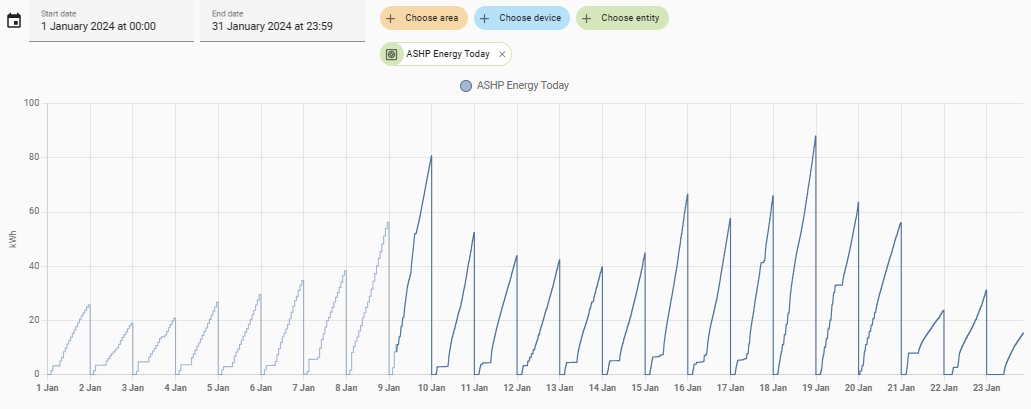The height and width of the screenshot is (409, 1031).
Task: Click the 40 value on the y-axis
Action: tap(35, 266)
